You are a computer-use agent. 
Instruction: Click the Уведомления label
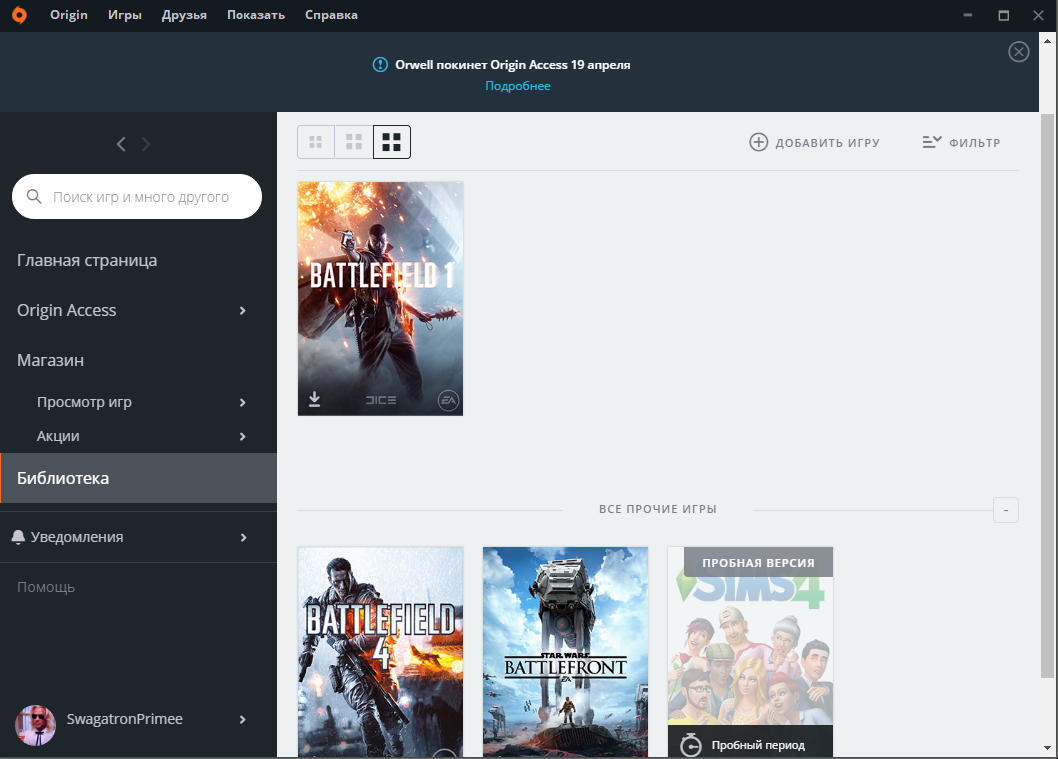pyautogui.click(x=77, y=537)
